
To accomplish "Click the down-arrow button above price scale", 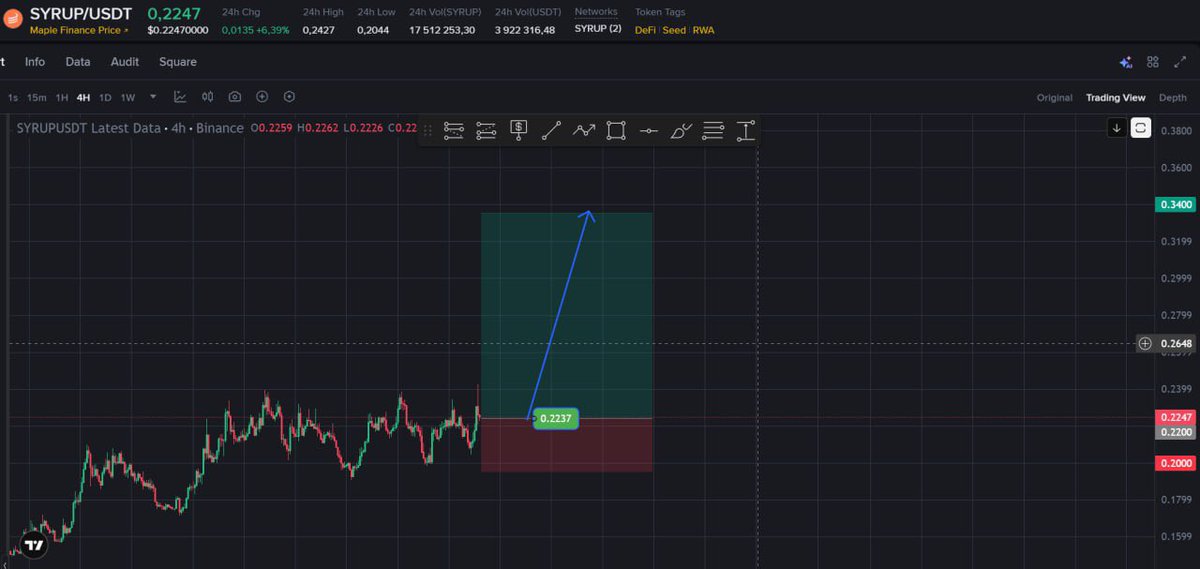I will point(1117,128).
